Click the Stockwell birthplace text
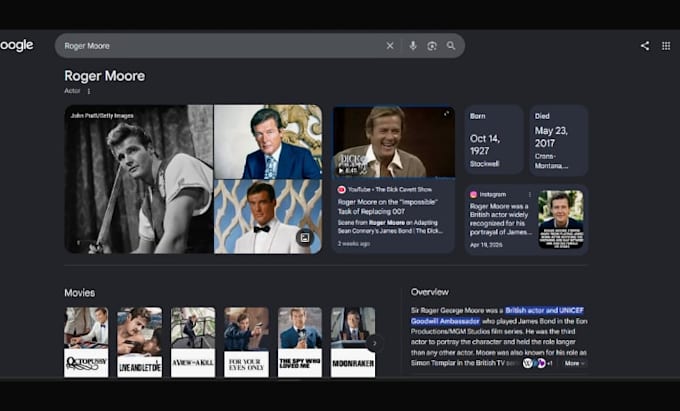The width and height of the screenshot is (680, 411). pyautogui.click(x=484, y=164)
